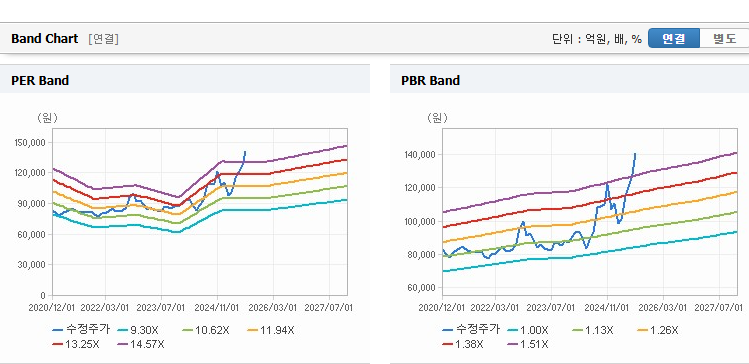
Task: Click the 2027/07/01 date on PER chart axis
Action: (x=330, y=307)
